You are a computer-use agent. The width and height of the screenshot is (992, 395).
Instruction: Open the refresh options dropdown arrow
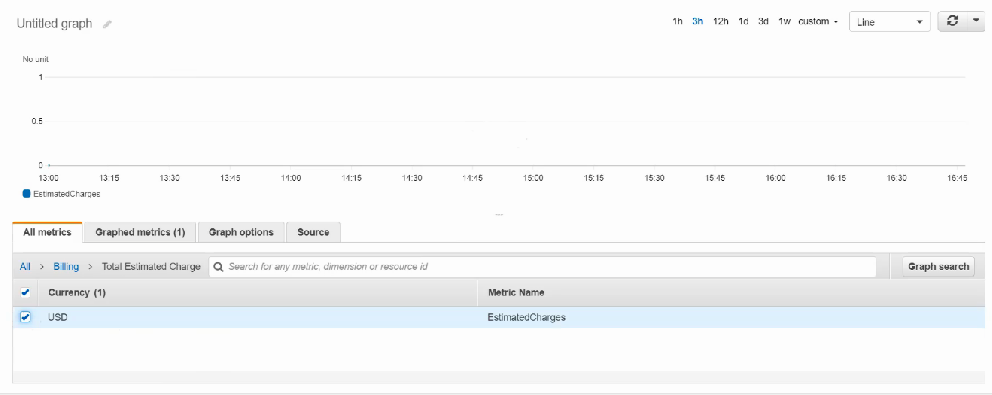(x=976, y=21)
